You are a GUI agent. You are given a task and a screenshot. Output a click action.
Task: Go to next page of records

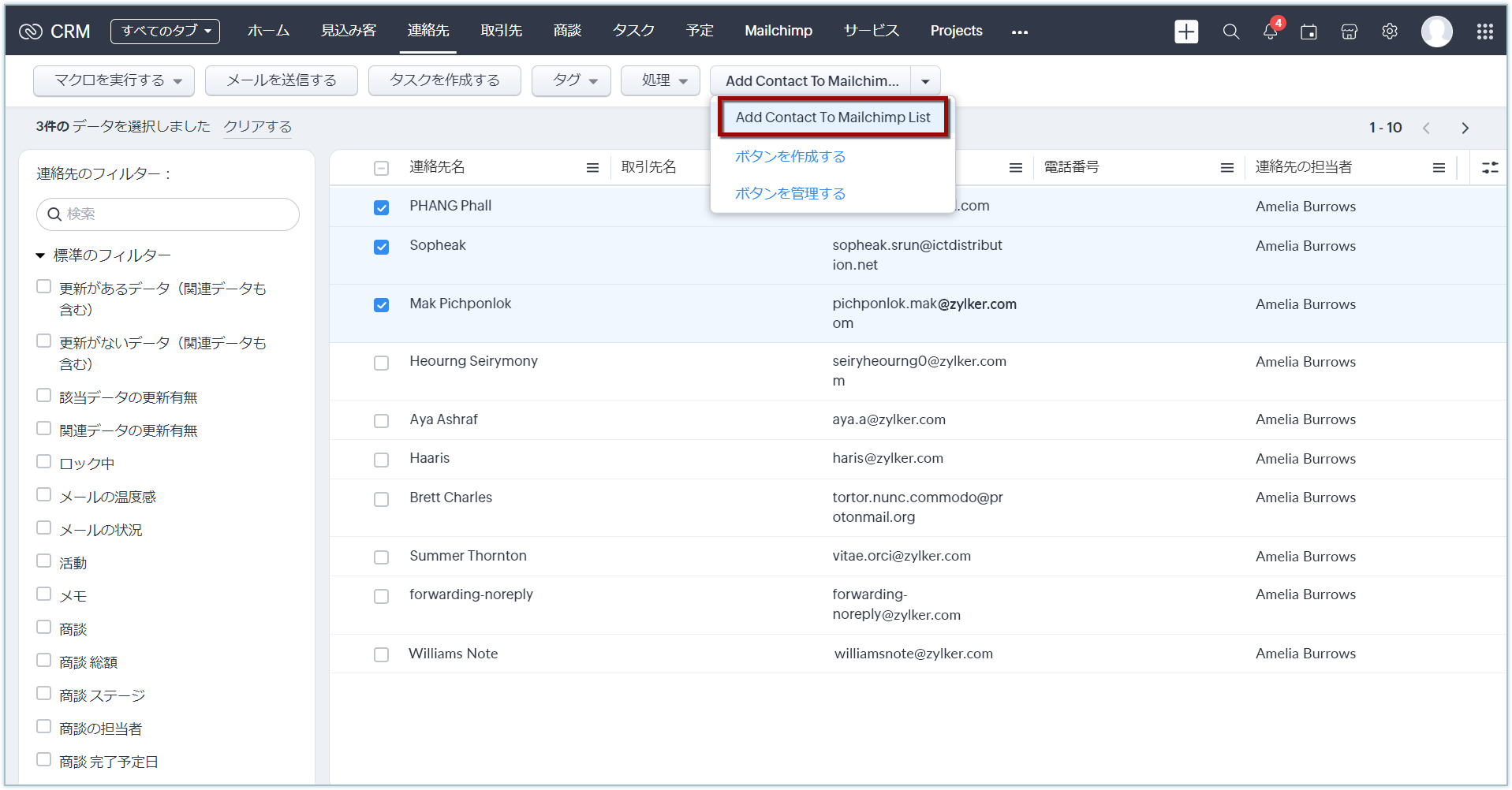[1465, 128]
